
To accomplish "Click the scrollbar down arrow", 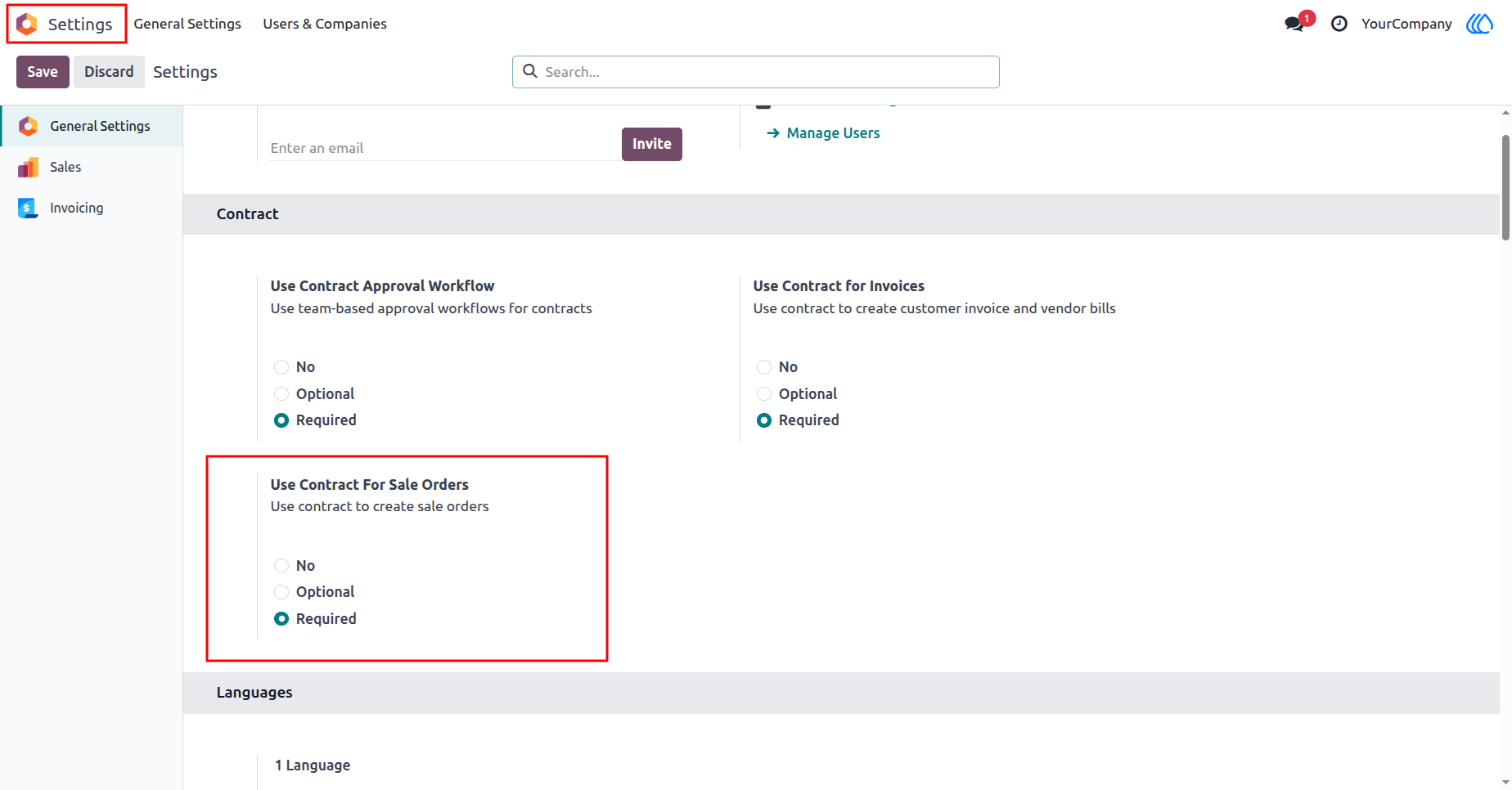I will [1505, 783].
